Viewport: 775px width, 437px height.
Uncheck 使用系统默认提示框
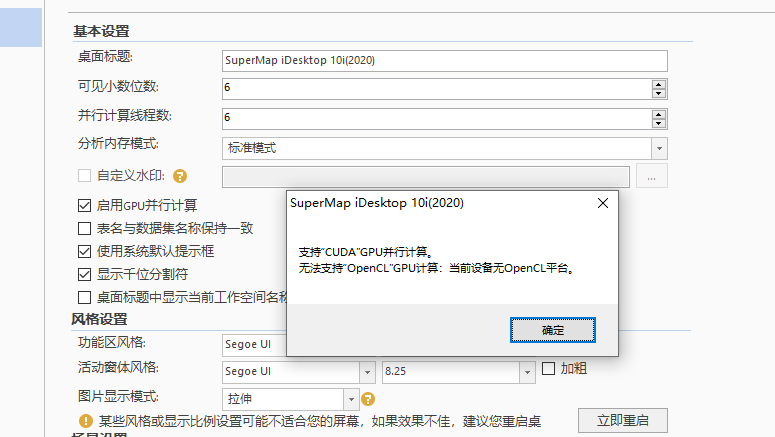pyautogui.click(x=85, y=251)
